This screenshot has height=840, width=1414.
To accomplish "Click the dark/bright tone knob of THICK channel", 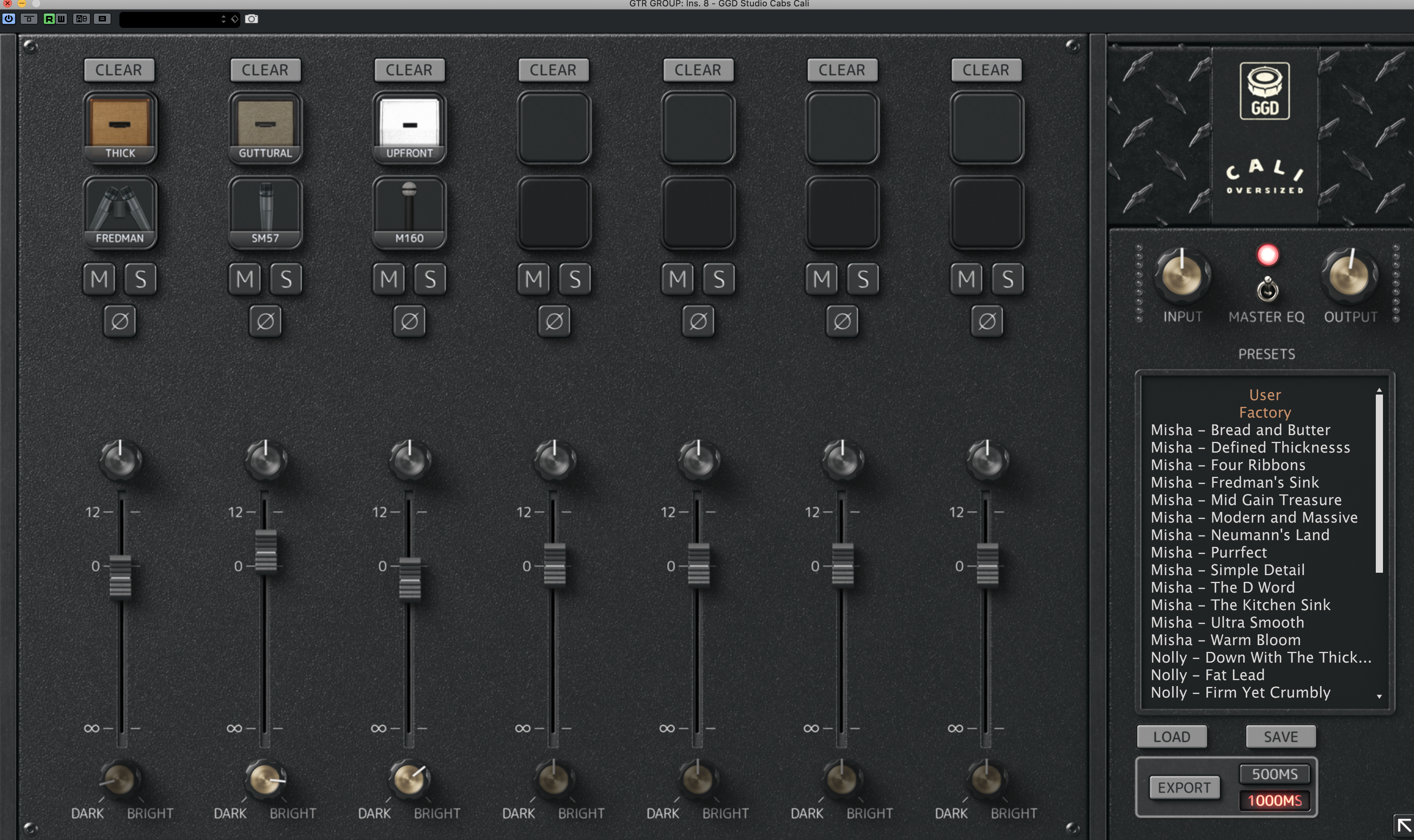I will coord(120,780).
